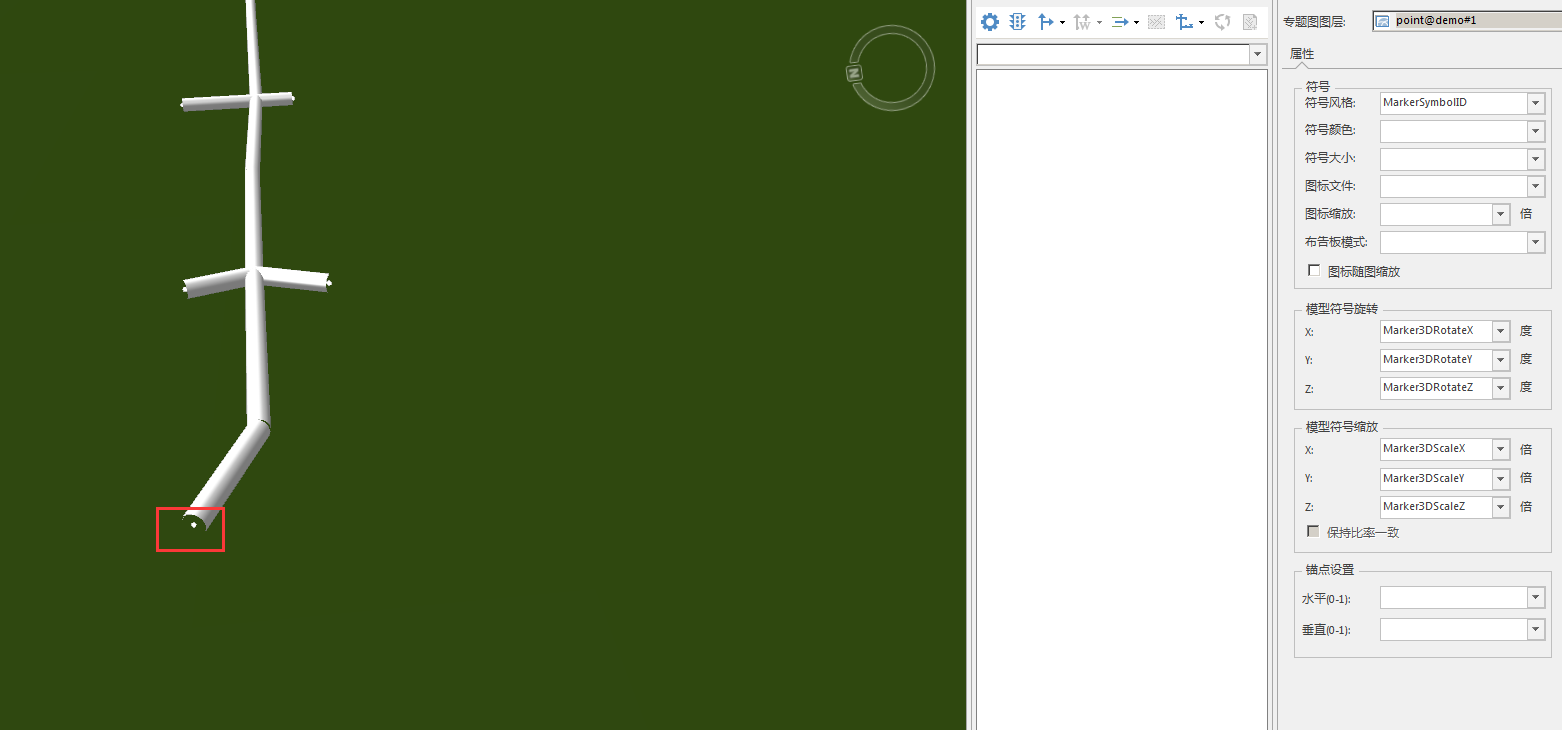
Task: Select the point@demo#1 thematic layer field
Action: pos(1466,20)
